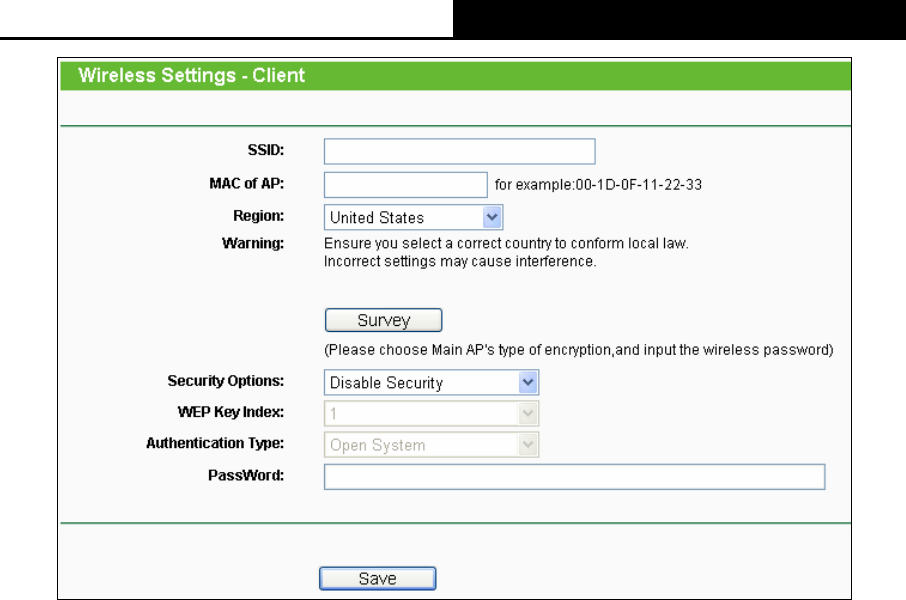The height and width of the screenshot is (600, 906).
Task: Click the PassWord input field
Action: pyautogui.click(x=574, y=477)
